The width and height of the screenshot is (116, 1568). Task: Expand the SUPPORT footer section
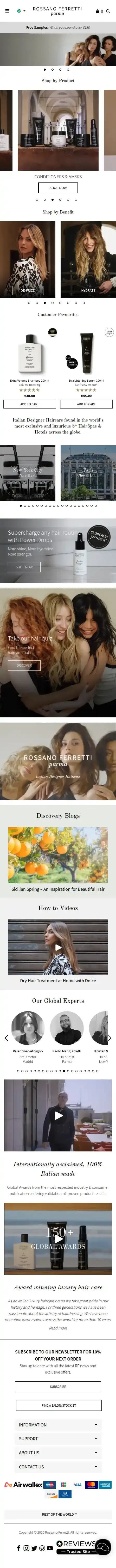click(x=58, y=1439)
